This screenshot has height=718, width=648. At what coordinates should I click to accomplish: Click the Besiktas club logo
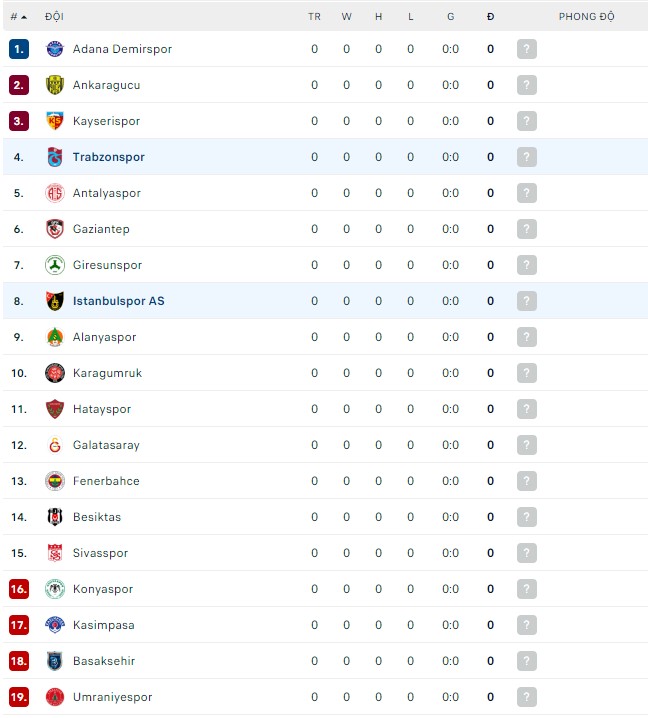55,517
